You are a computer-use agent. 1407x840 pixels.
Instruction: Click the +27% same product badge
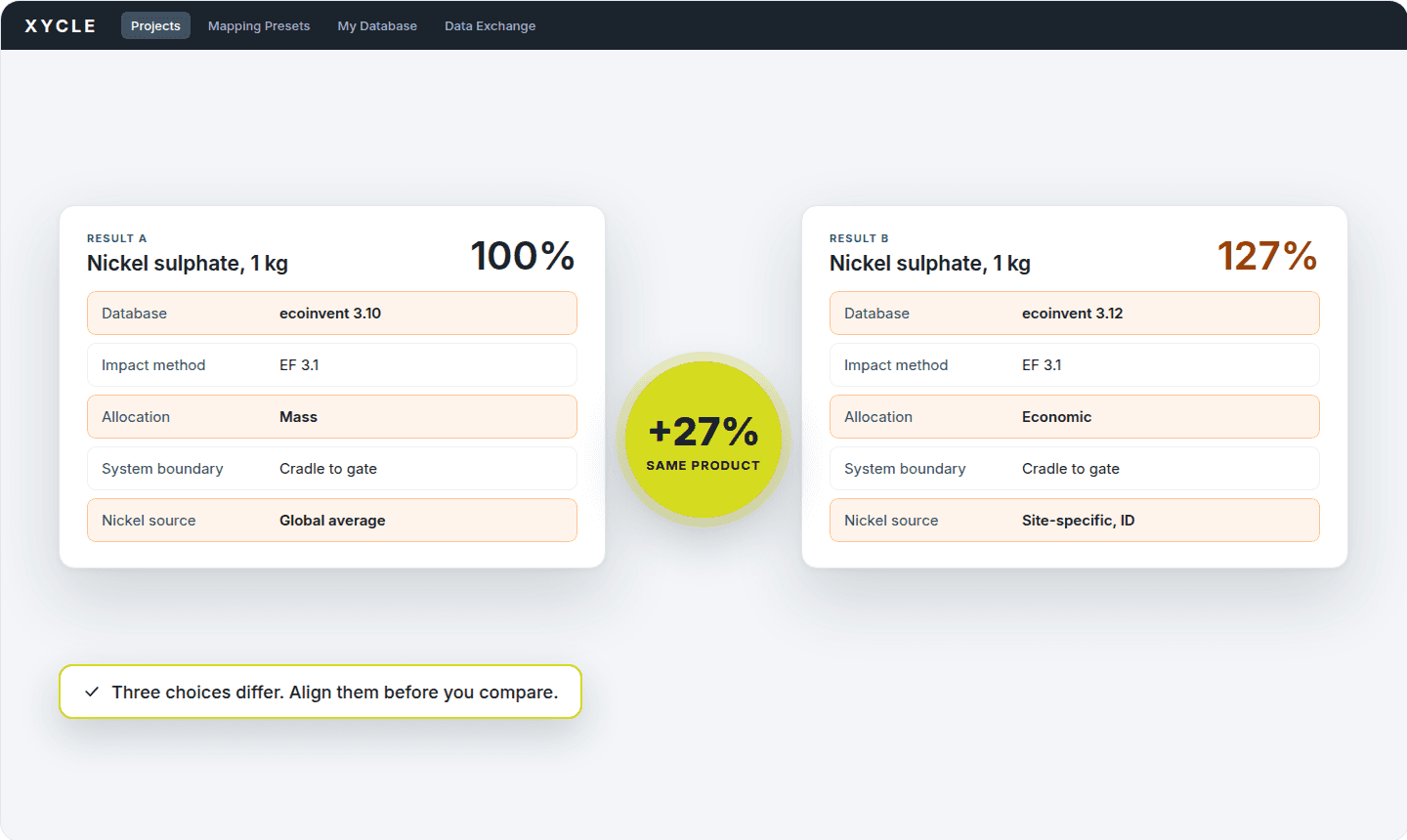tap(703, 440)
